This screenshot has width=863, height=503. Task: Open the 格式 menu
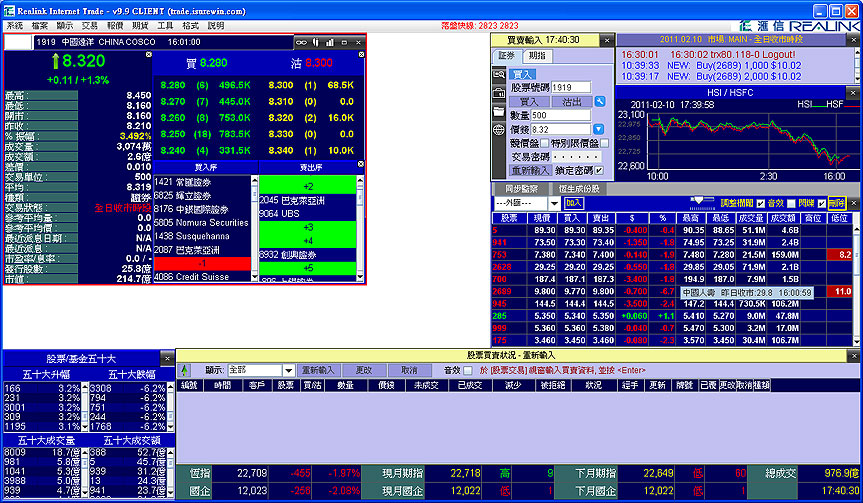(190, 25)
